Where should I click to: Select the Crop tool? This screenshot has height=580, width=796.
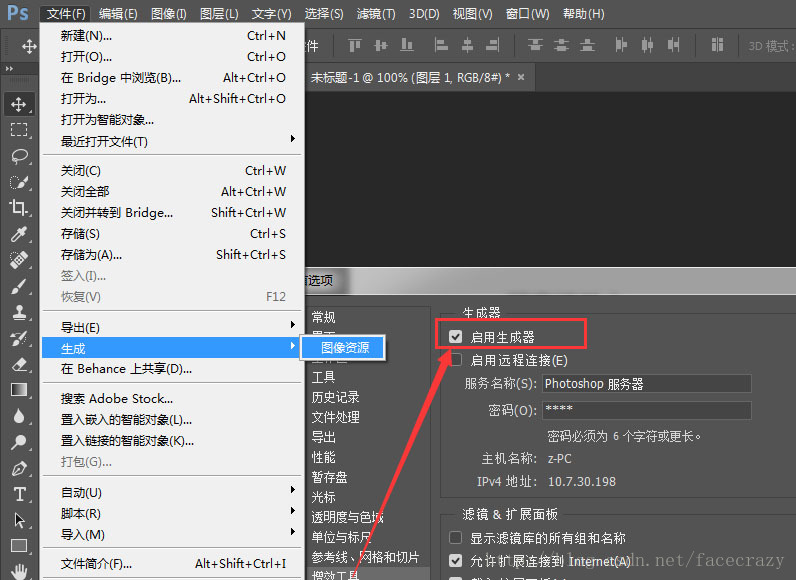(x=19, y=208)
